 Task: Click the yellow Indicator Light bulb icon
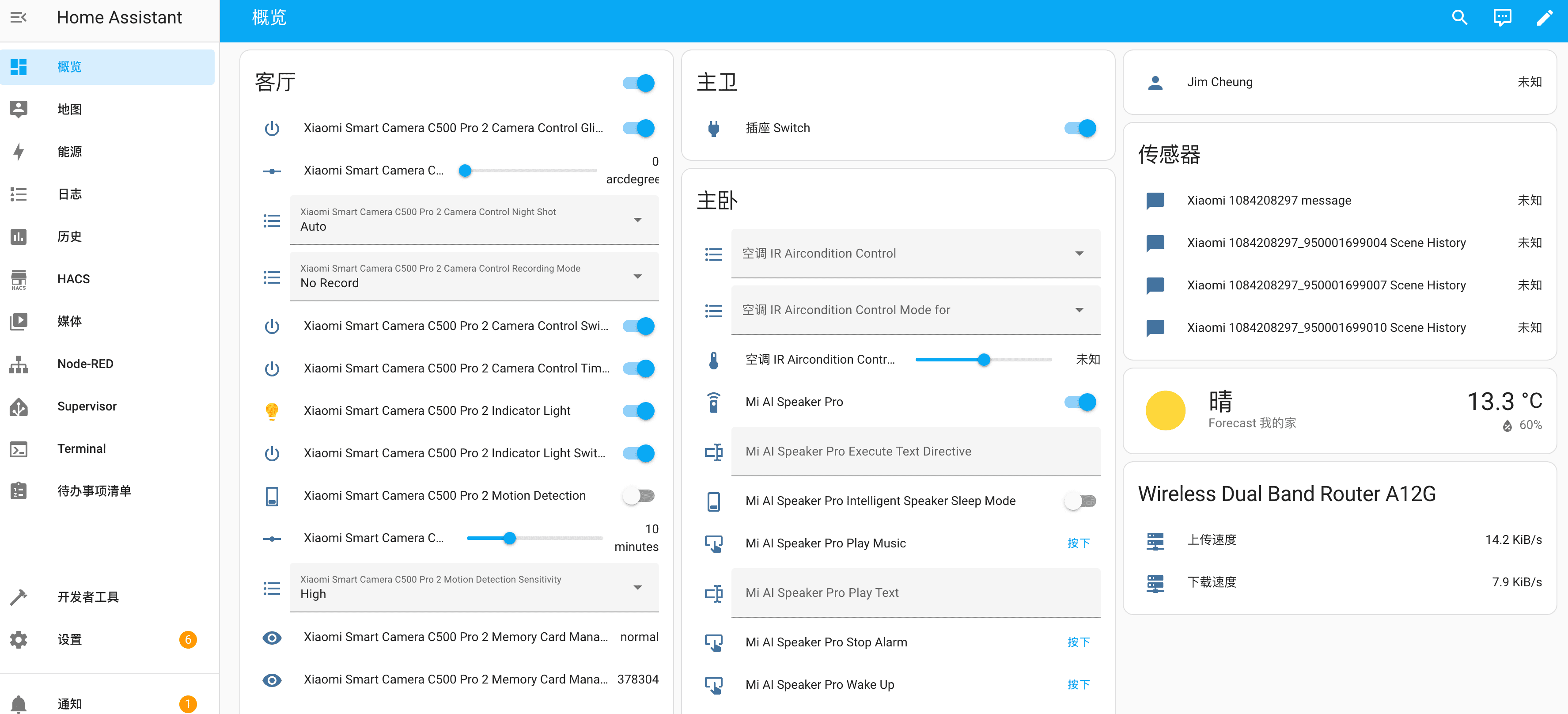tap(272, 411)
